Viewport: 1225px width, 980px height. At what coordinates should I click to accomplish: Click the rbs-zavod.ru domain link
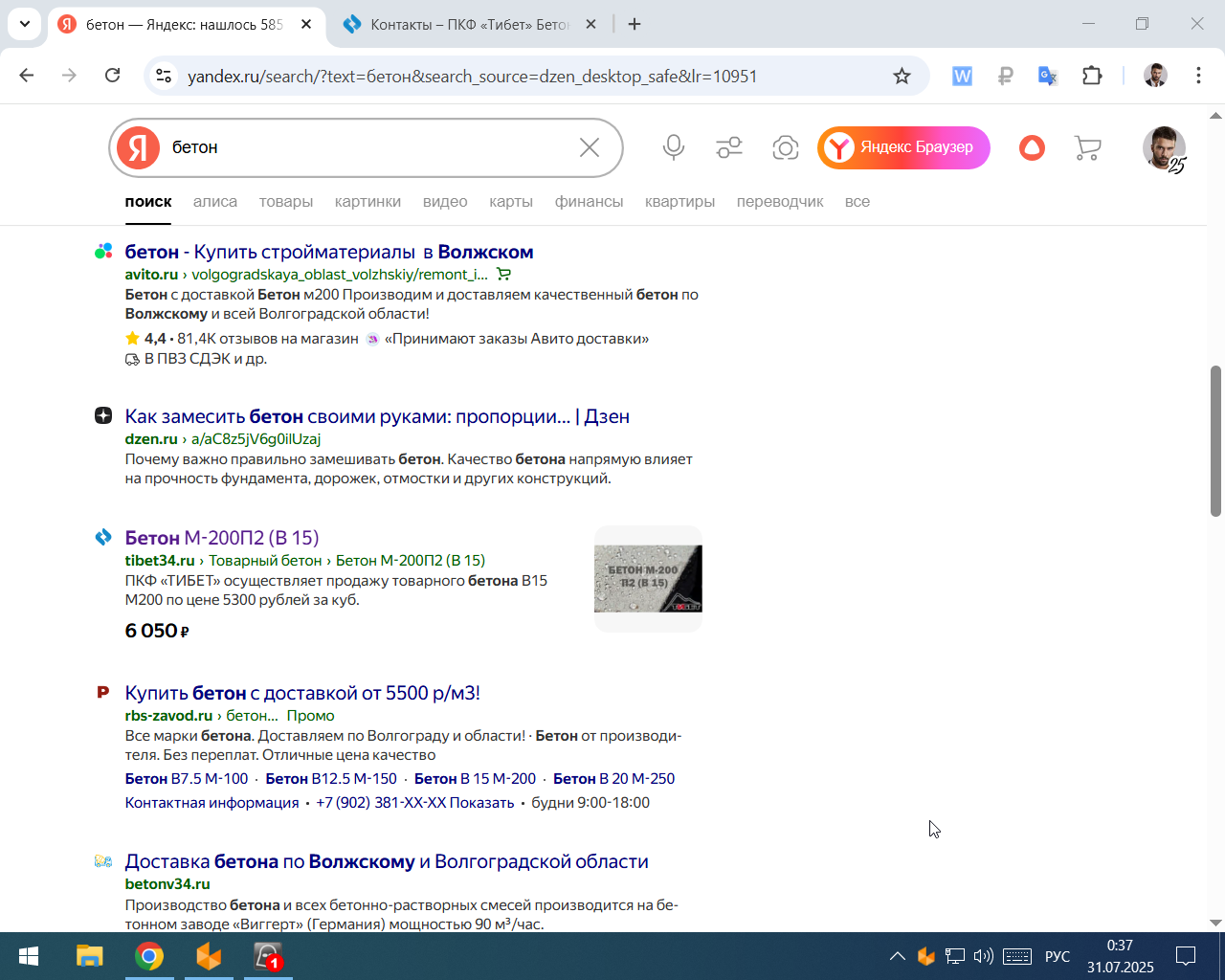pyautogui.click(x=168, y=716)
